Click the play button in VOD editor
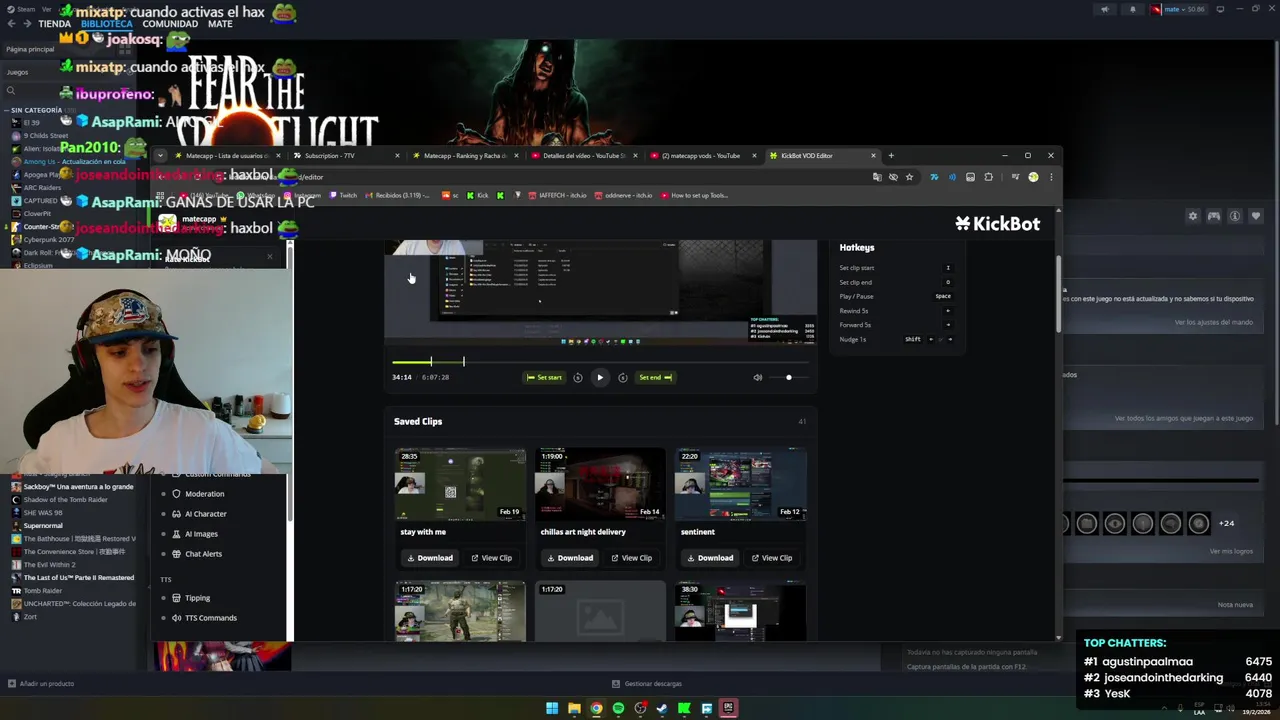The height and width of the screenshot is (720, 1280). click(600, 377)
